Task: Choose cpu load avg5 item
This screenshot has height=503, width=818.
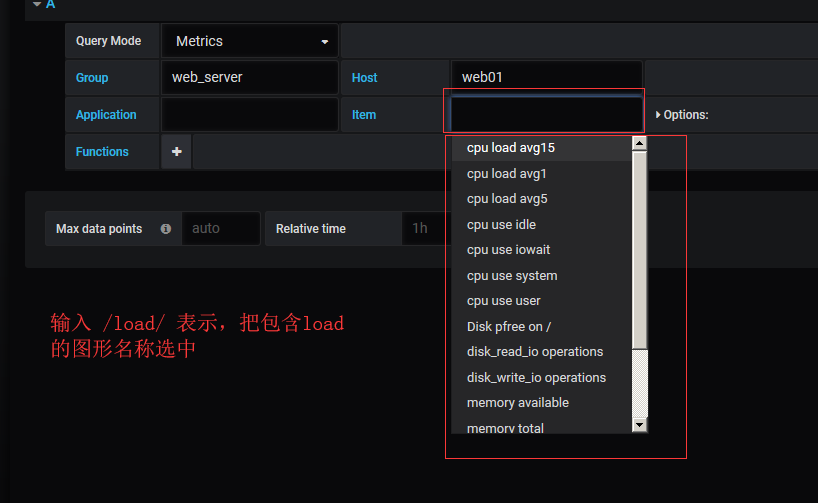Action: (507, 199)
